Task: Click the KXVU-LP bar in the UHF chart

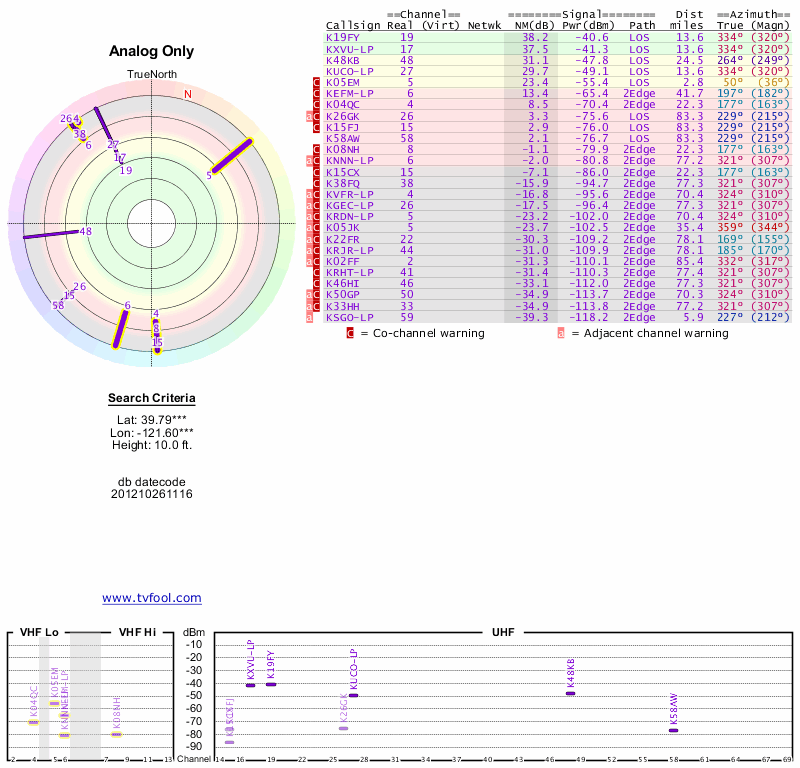Action: coord(250,685)
